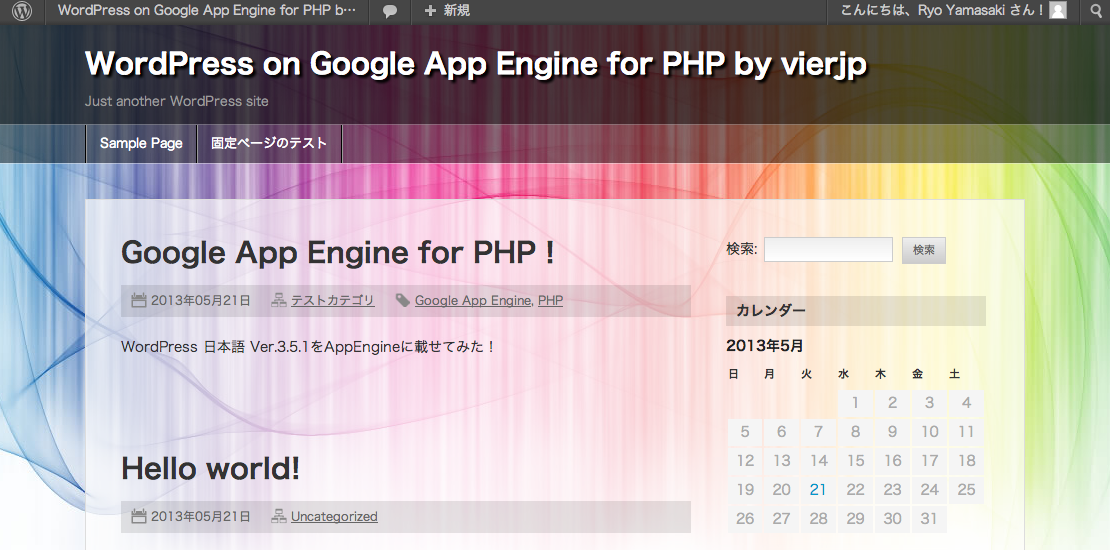Image resolution: width=1110 pixels, height=550 pixels.
Task: Click calendar day 31
Action: pos(929,519)
